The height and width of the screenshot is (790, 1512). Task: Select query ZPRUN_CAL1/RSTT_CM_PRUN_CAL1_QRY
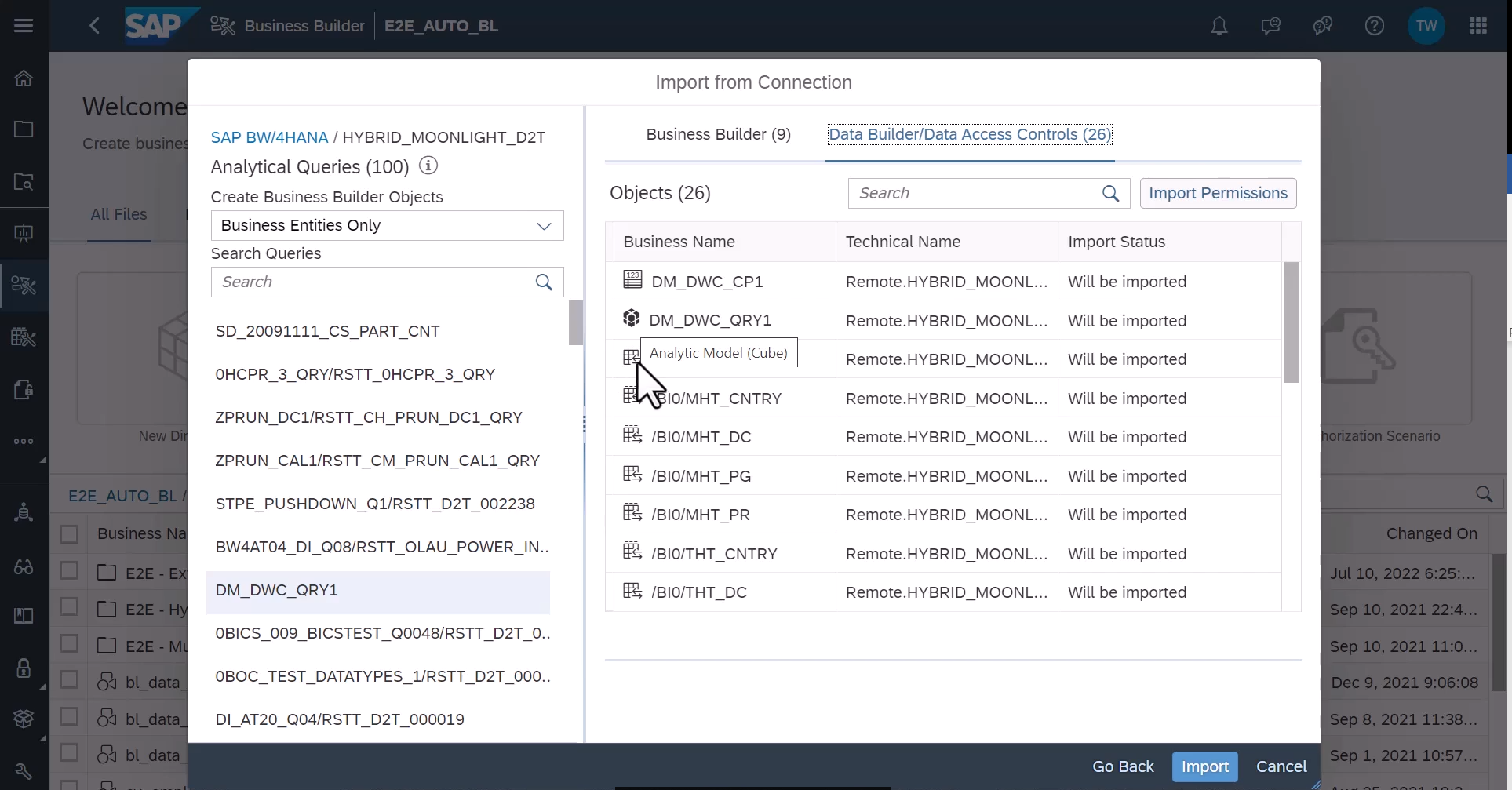coord(378,461)
